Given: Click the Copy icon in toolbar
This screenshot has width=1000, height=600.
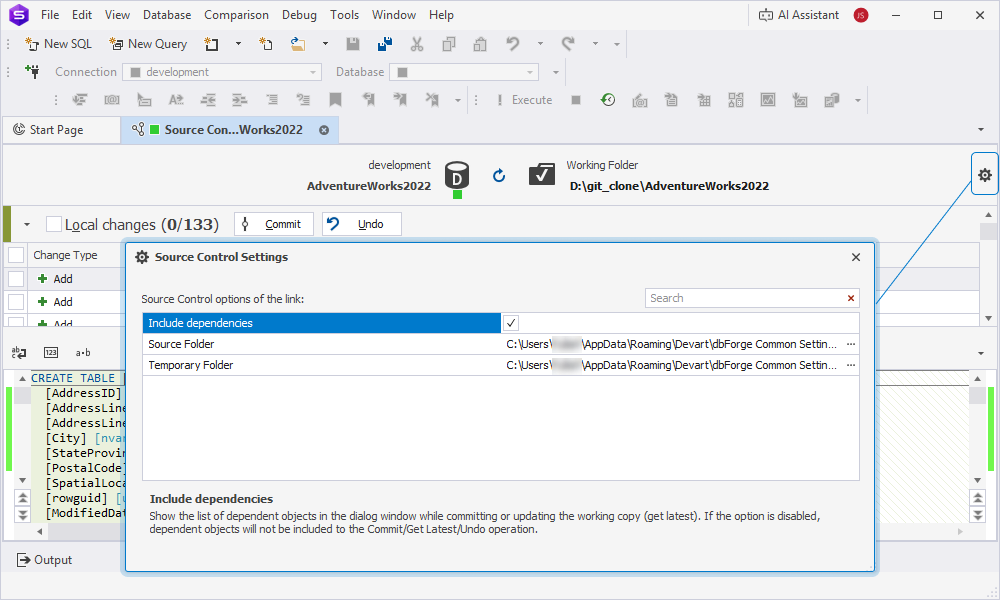Looking at the screenshot, I should (449, 44).
